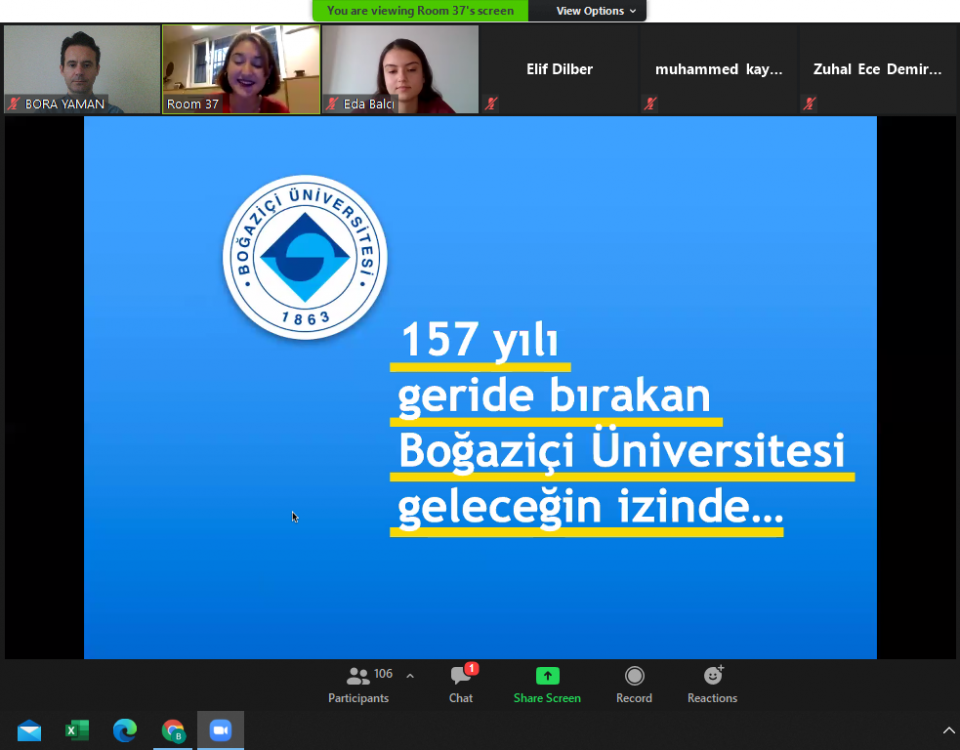Click the 'geleceğin izinde...' slide text

point(590,509)
